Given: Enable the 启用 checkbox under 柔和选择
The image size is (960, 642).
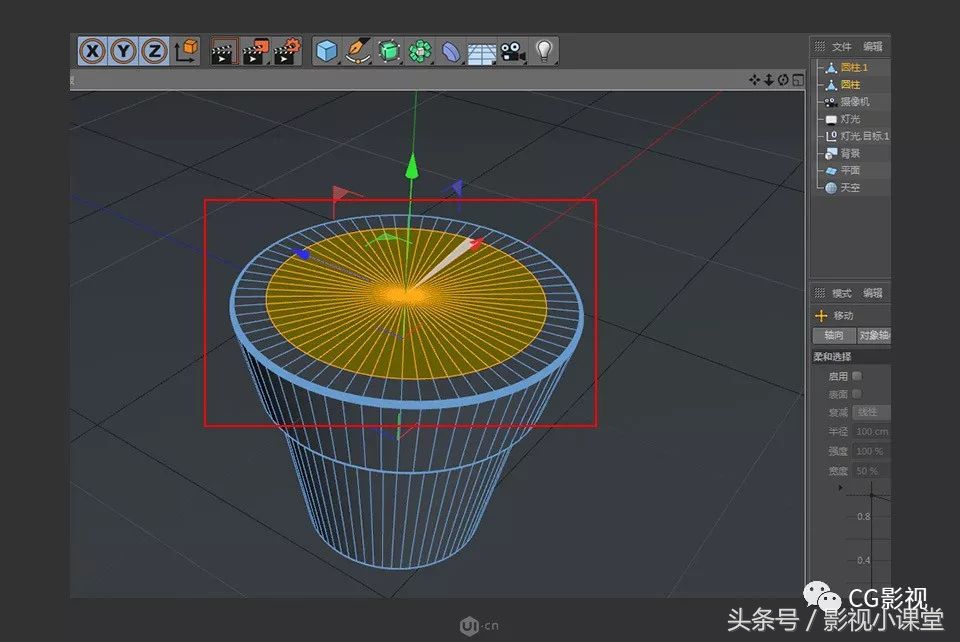Looking at the screenshot, I should pyautogui.click(x=856, y=375).
